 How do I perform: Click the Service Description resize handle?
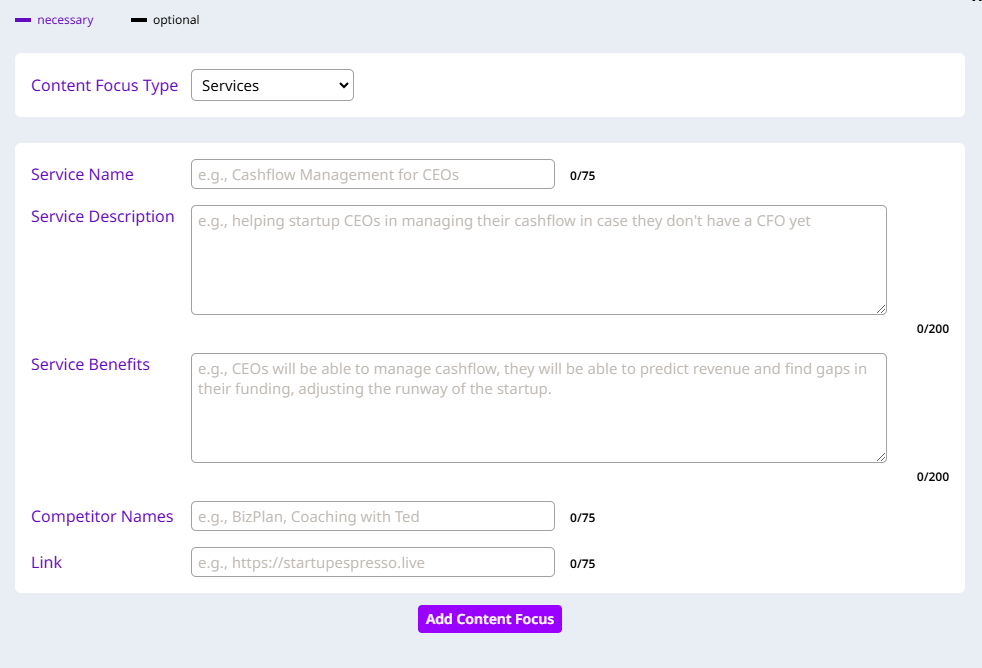pyautogui.click(x=881, y=309)
